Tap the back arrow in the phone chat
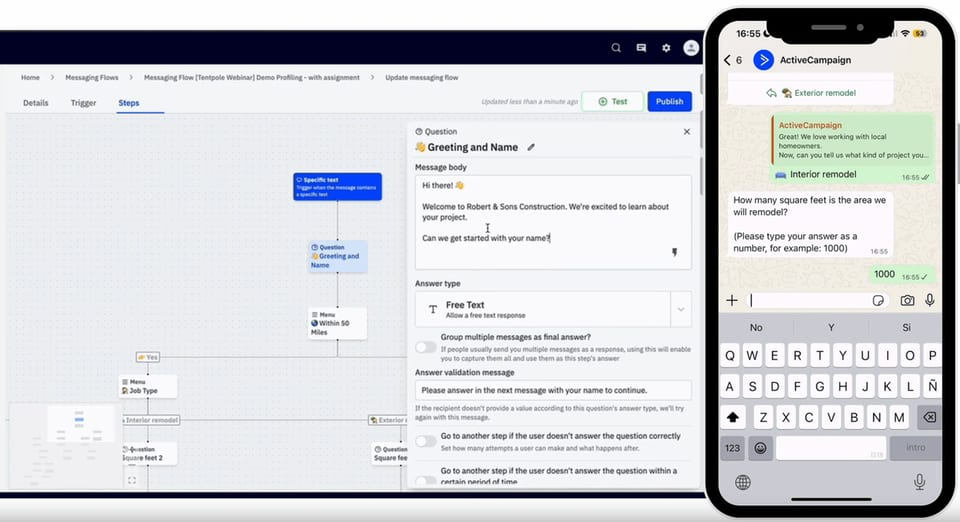 coord(727,60)
